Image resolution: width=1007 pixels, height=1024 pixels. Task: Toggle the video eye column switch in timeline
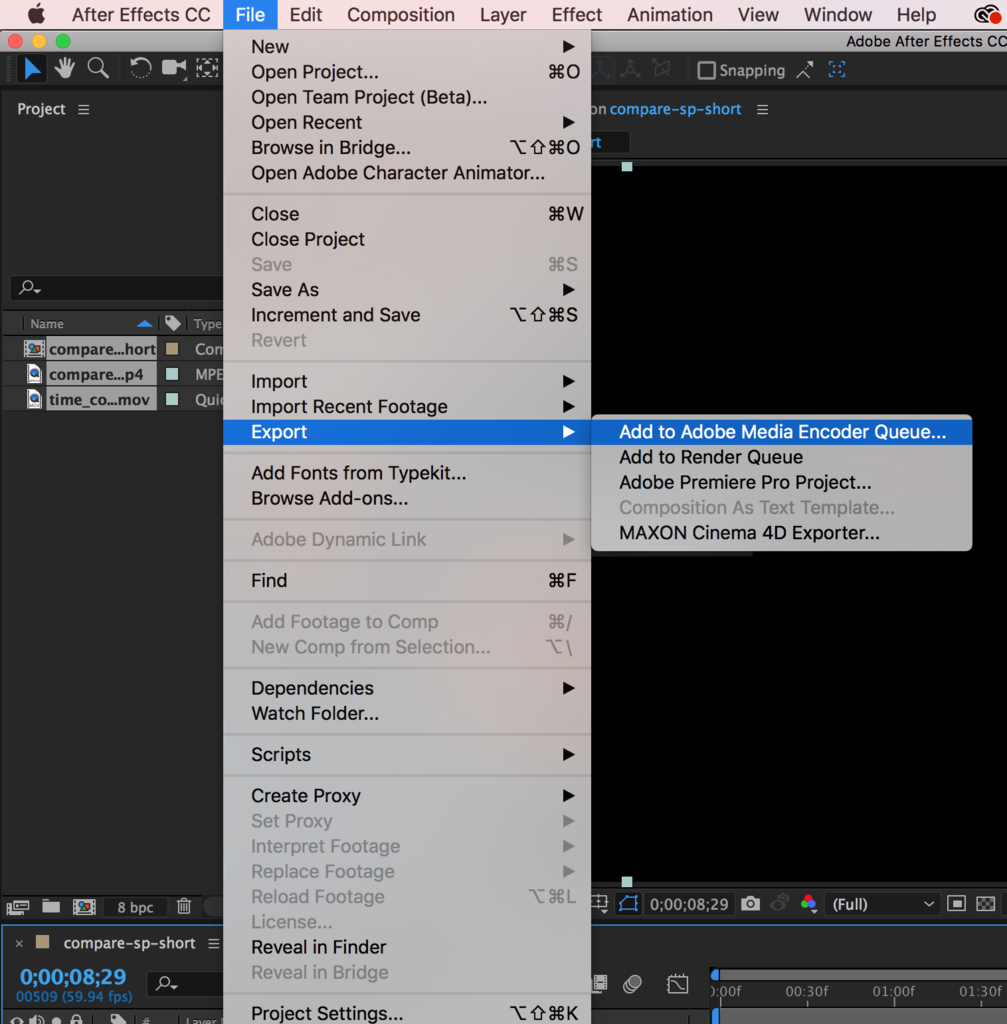pyautogui.click(x=17, y=1020)
